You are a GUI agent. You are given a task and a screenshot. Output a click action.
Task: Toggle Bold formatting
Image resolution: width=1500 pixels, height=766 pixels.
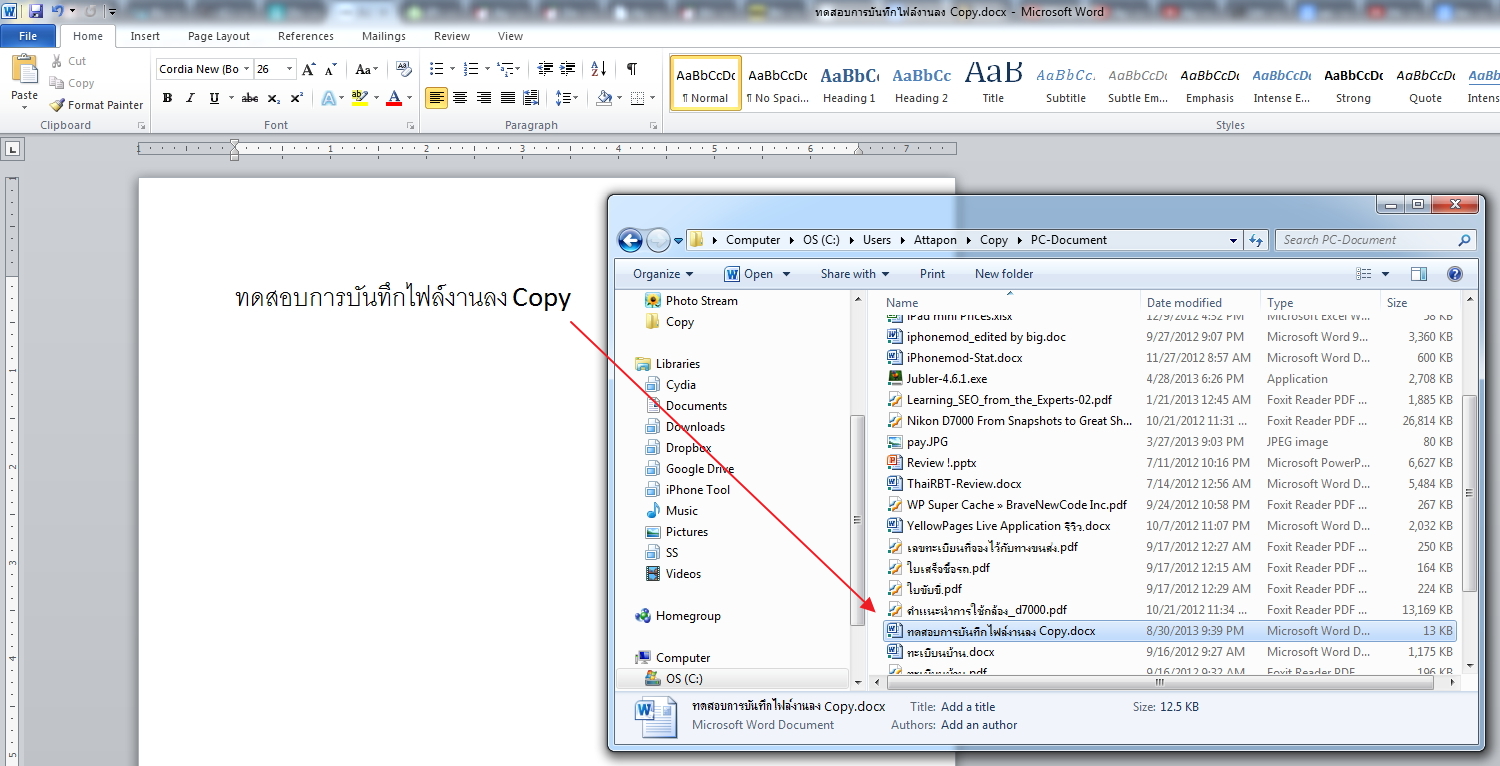point(167,98)
